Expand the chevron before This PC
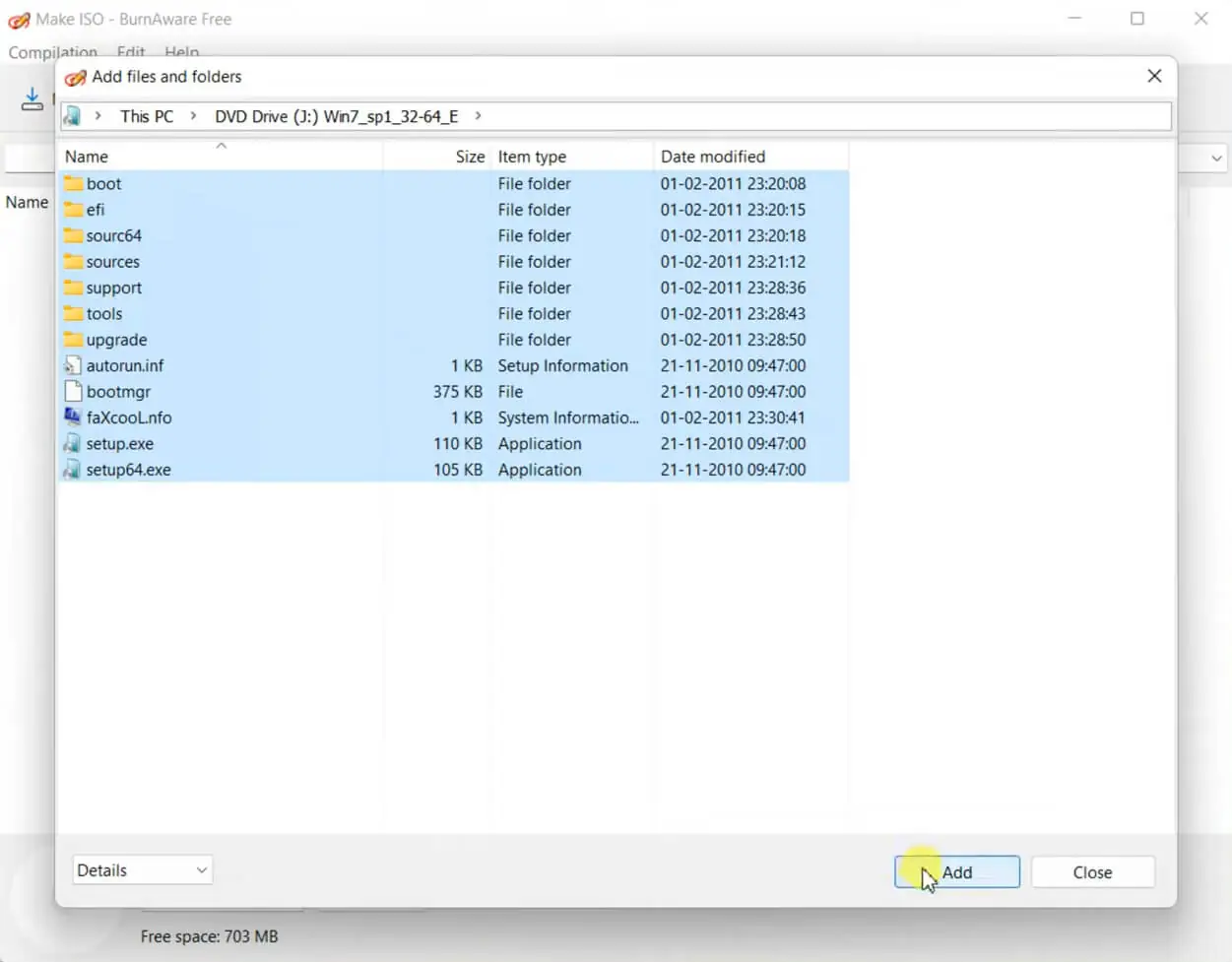Viewport: 1232px width, 962px height. pyautogui.click(x=97, y=116)
